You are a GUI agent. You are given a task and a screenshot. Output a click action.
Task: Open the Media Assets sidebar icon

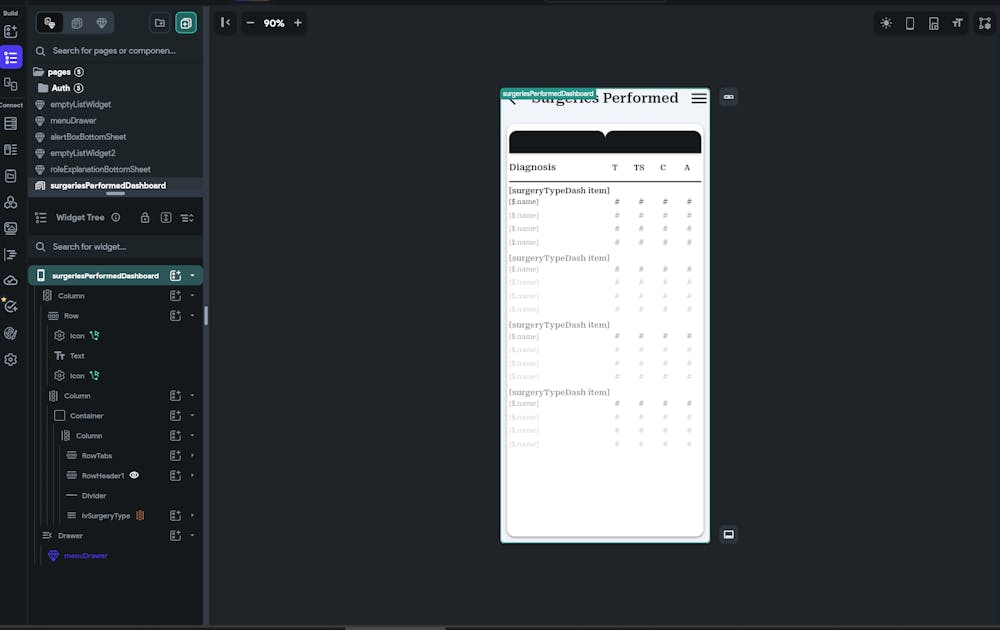click(11, 228)
